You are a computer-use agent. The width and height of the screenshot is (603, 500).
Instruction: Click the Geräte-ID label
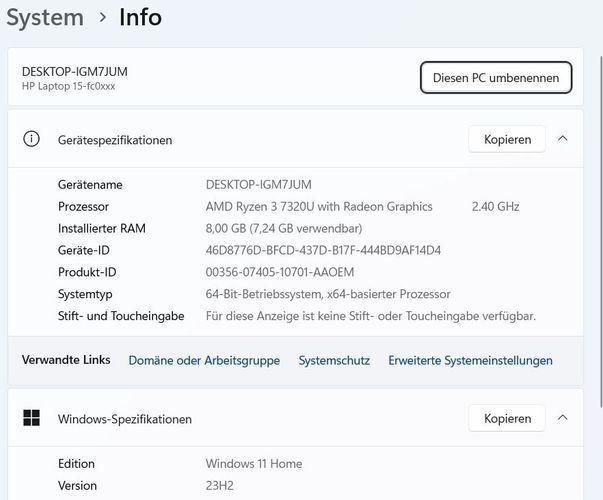pyautogui.click(x=84, y=251)
